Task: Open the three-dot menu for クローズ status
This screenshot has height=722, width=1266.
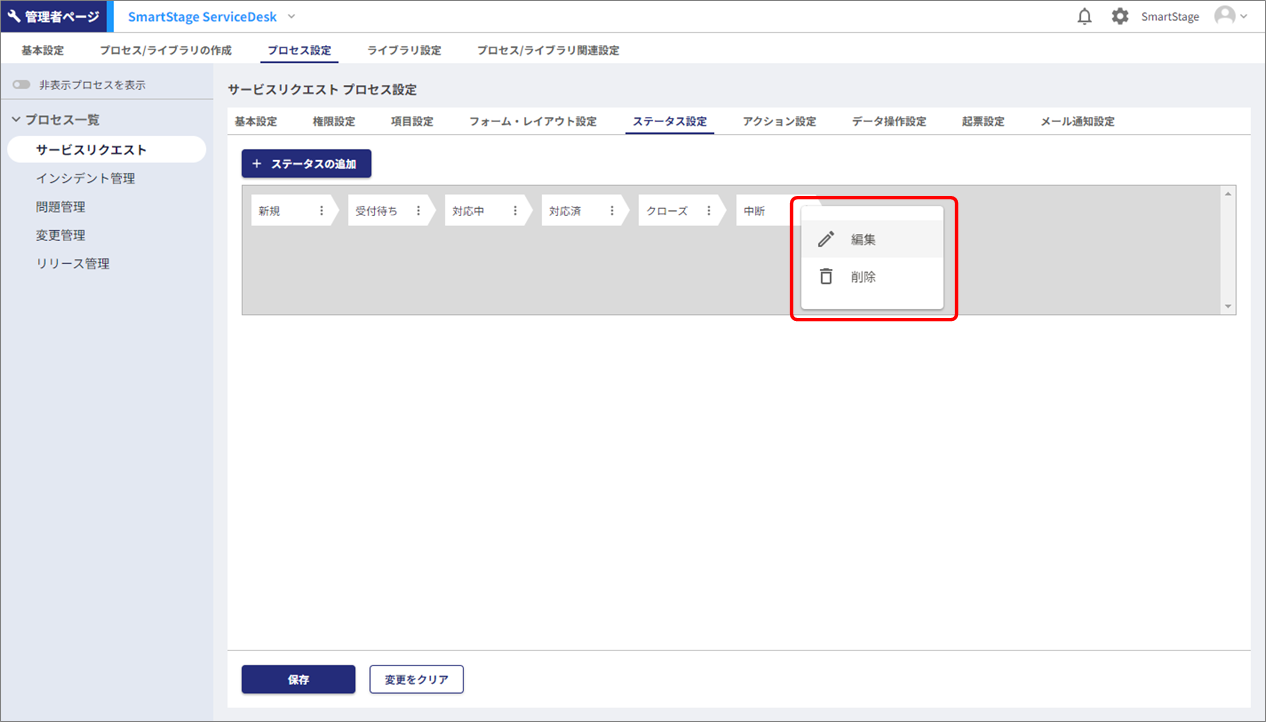Action: [x=709, y=211]
